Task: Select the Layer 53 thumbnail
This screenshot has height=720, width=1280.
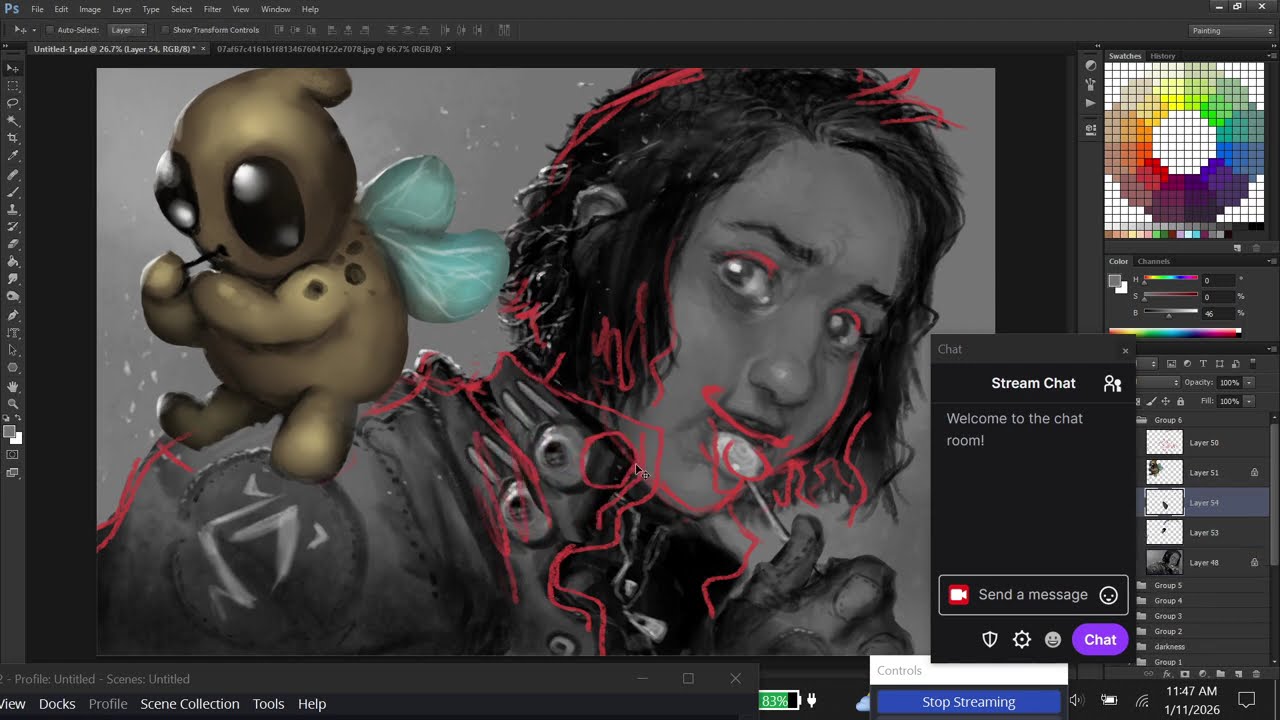Action: coord(1164,532)
